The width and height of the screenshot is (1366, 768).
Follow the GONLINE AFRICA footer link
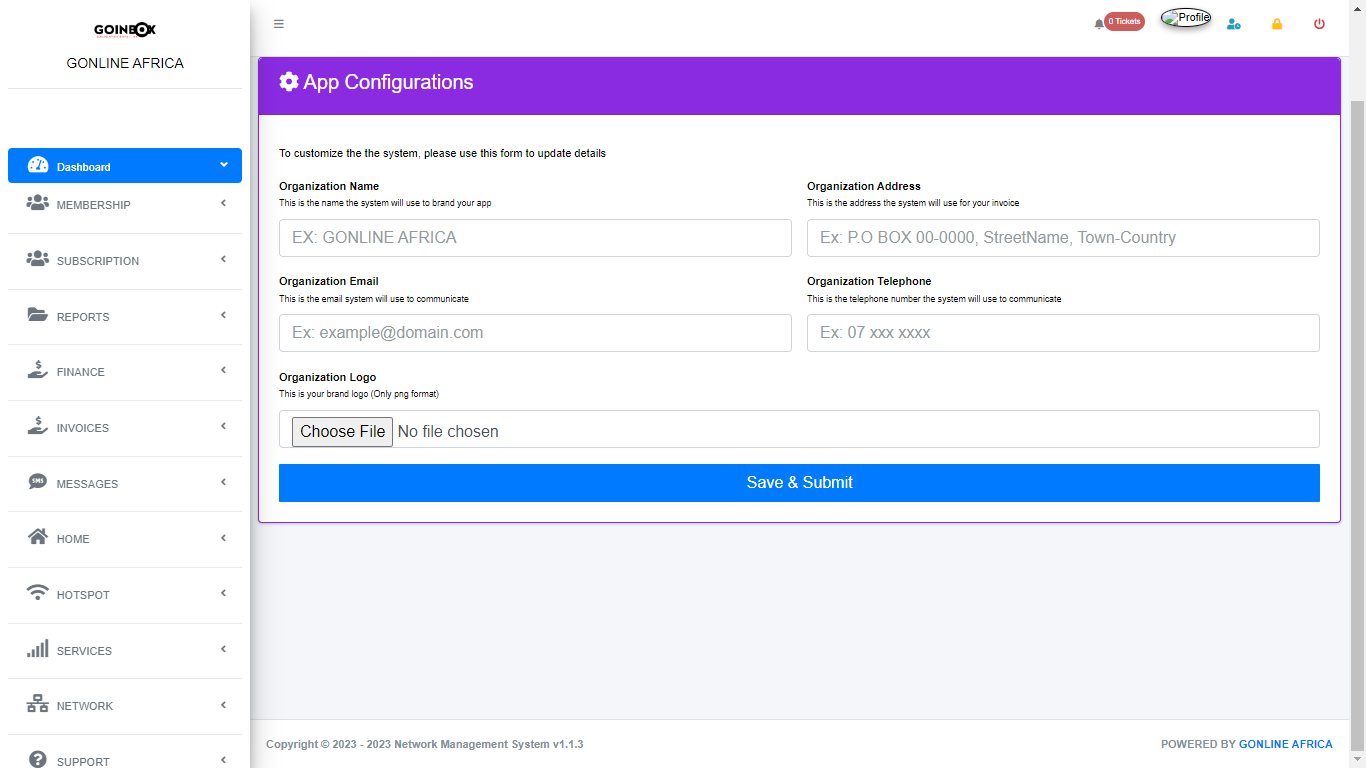tap(1285, 744)
